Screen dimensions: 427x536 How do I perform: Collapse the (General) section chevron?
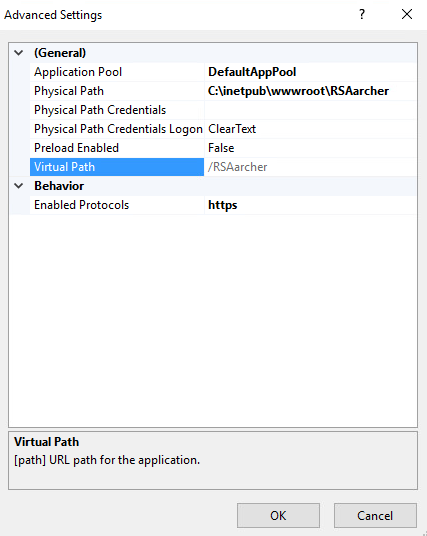point(19,53)
